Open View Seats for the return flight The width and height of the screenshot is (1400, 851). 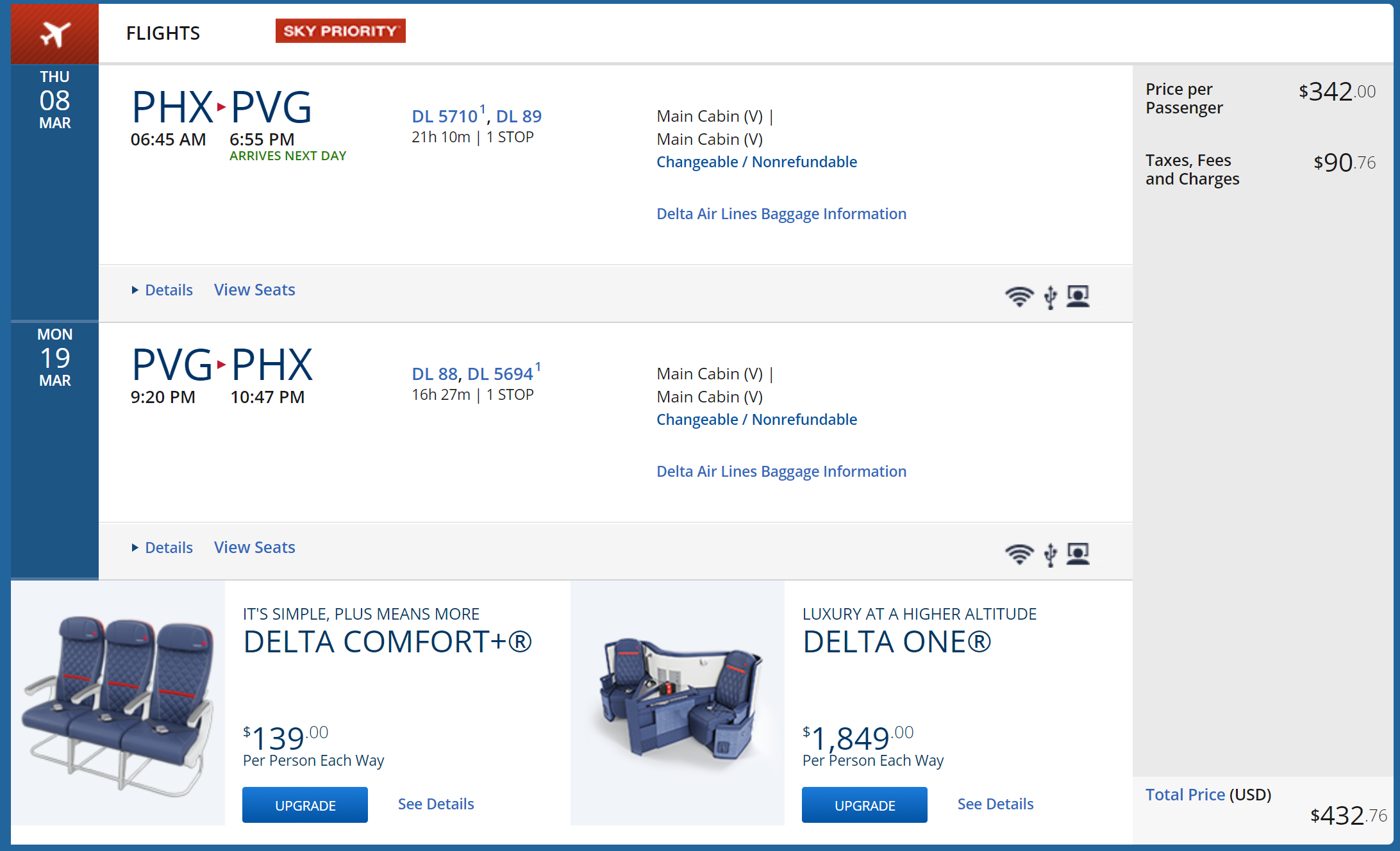254,548
